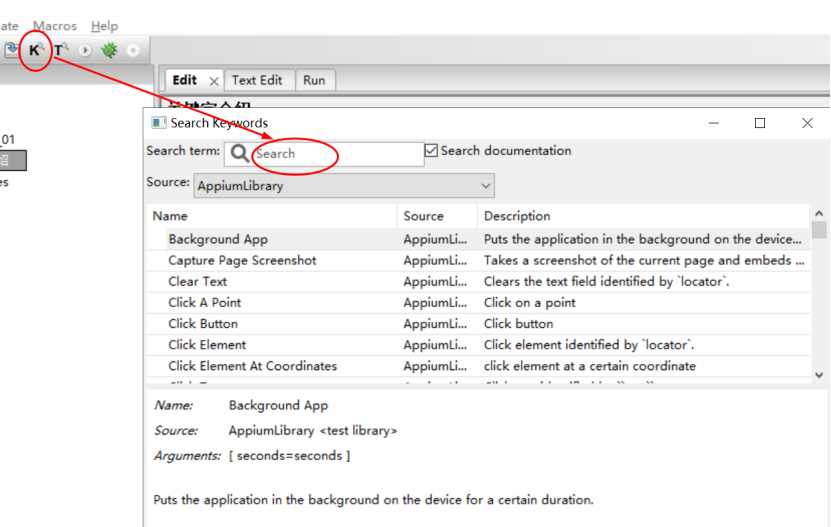Close the Search Keywords window
The width and height of the screenshot is (831, 527).
point(807,123)
